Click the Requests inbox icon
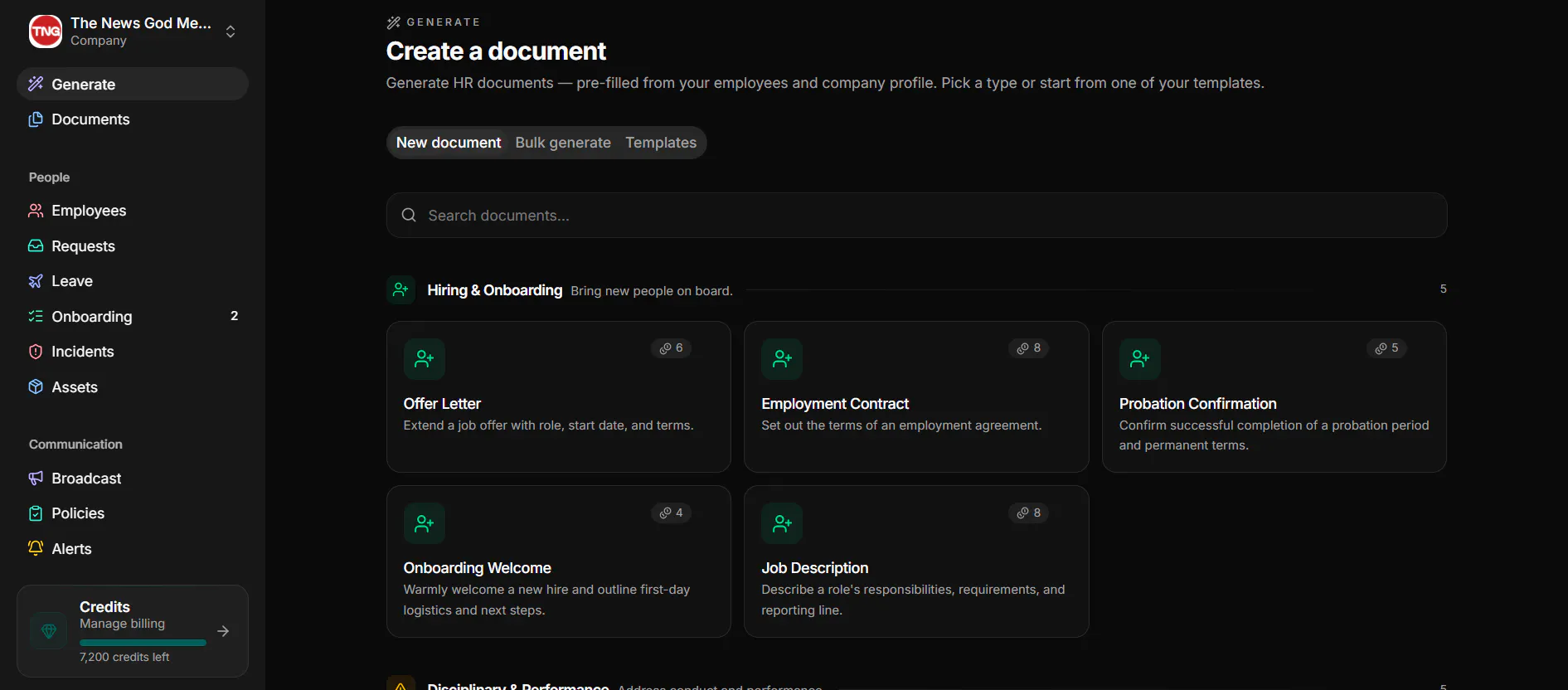1568x690 pixels. point(36,246)
